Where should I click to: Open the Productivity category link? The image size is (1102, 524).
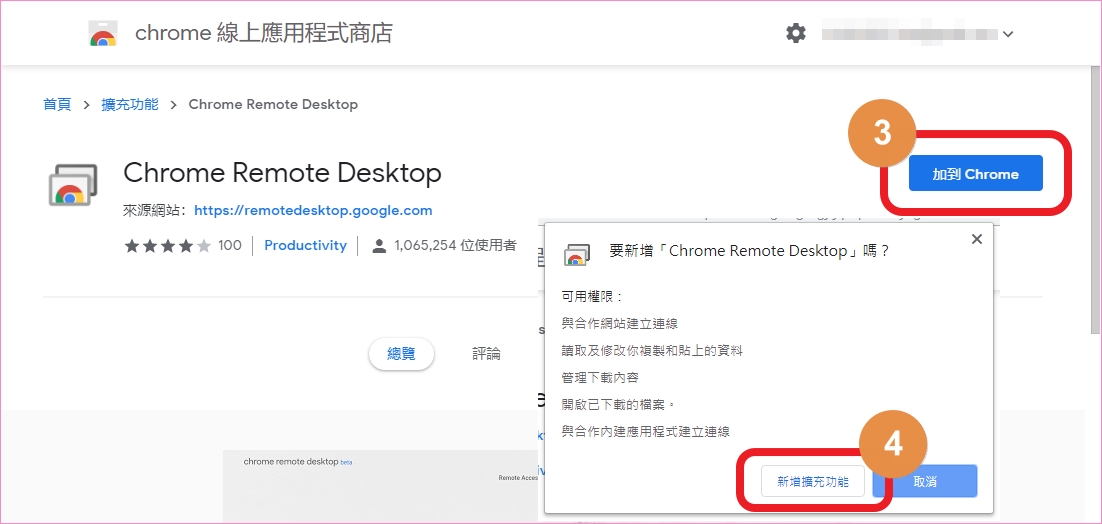pyautogui.click(x=305, y=246)
